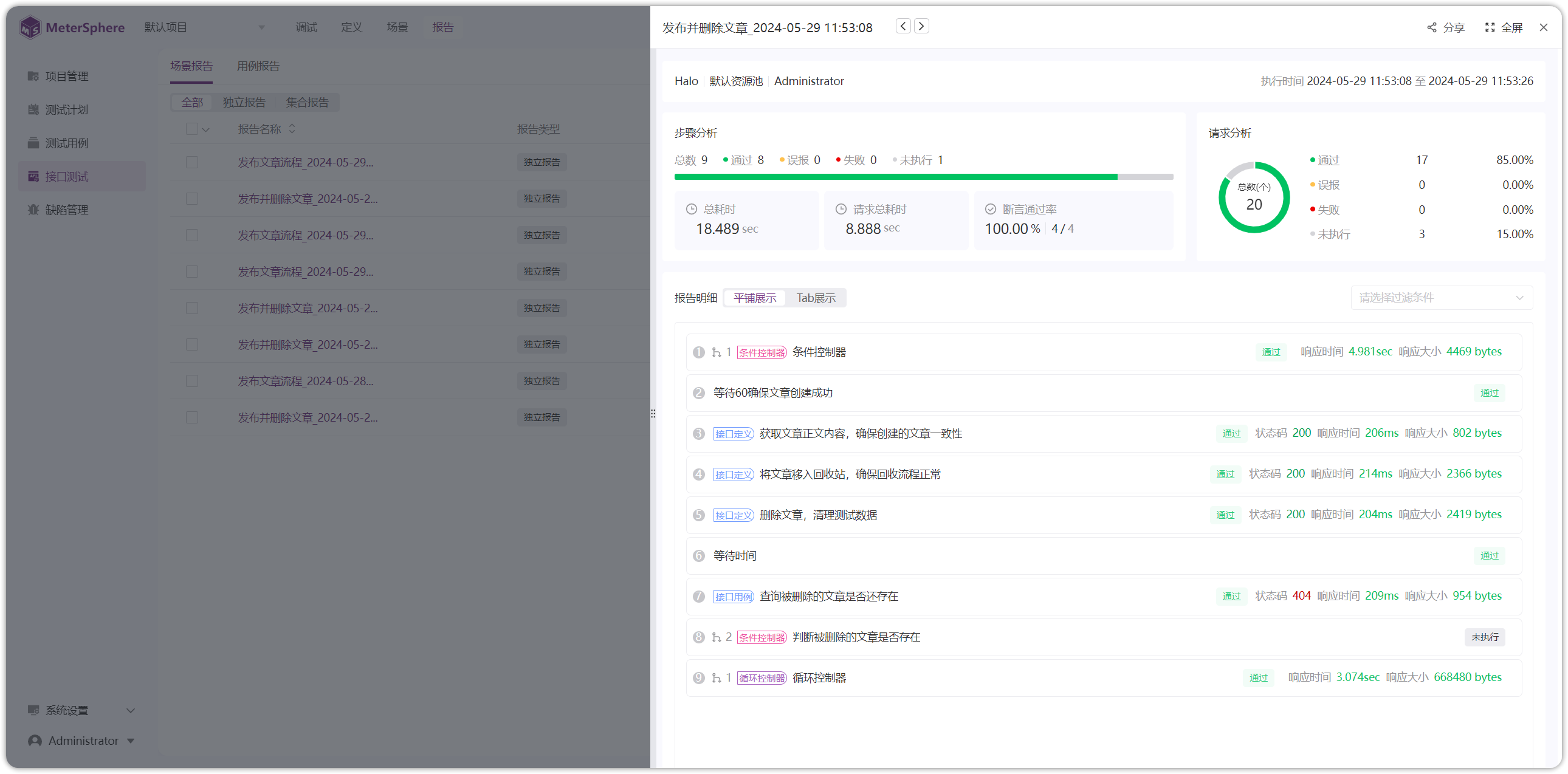The image size is (1568, 774).
Task: Switch to Tab展示 view
Action: tap(816, 298)
